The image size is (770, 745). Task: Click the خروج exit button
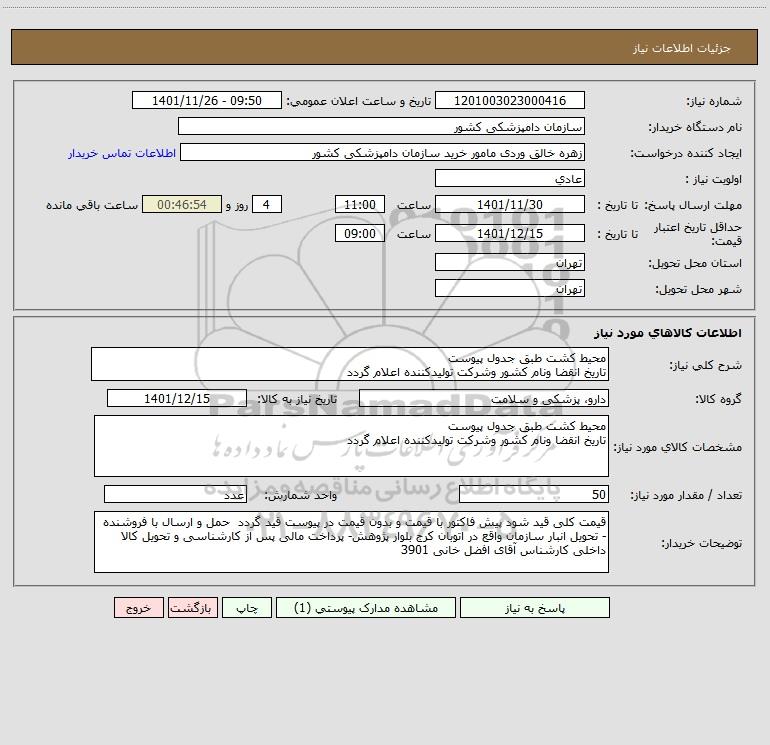pos(138,608)
